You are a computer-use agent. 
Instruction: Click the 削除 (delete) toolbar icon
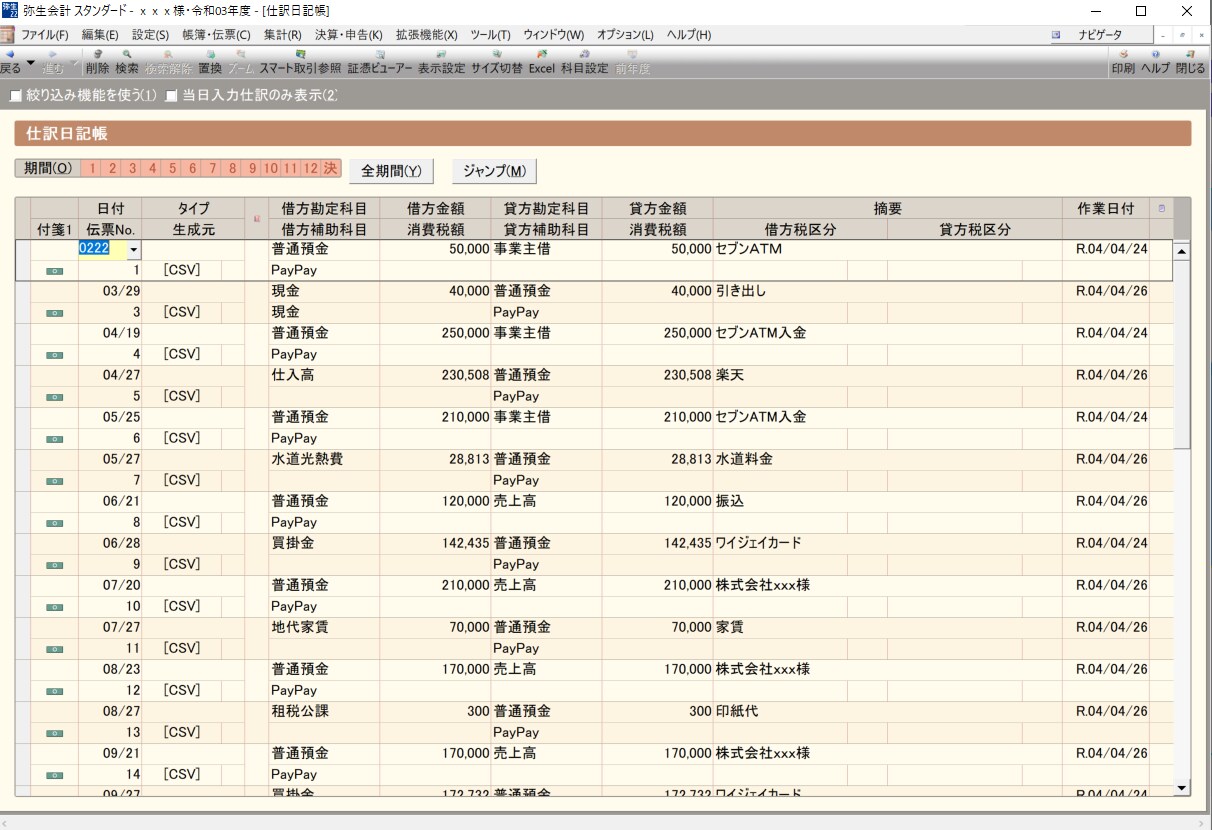point(97,62)
